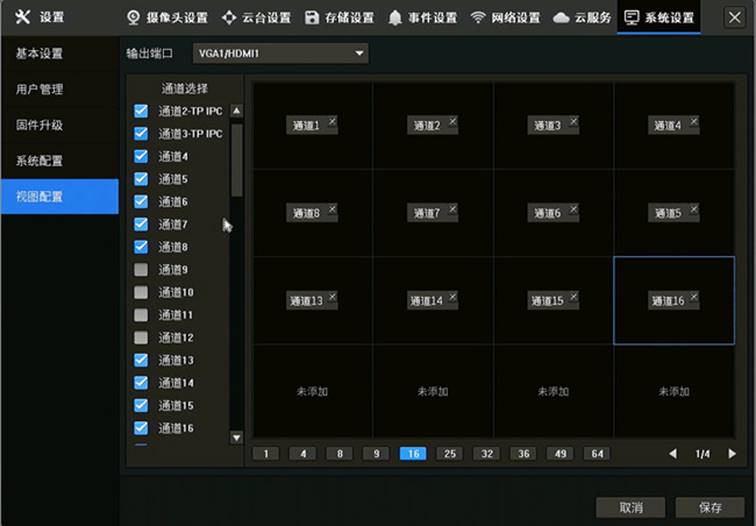
Task: Go to previous layout page arrow
Action: (672, 454)
